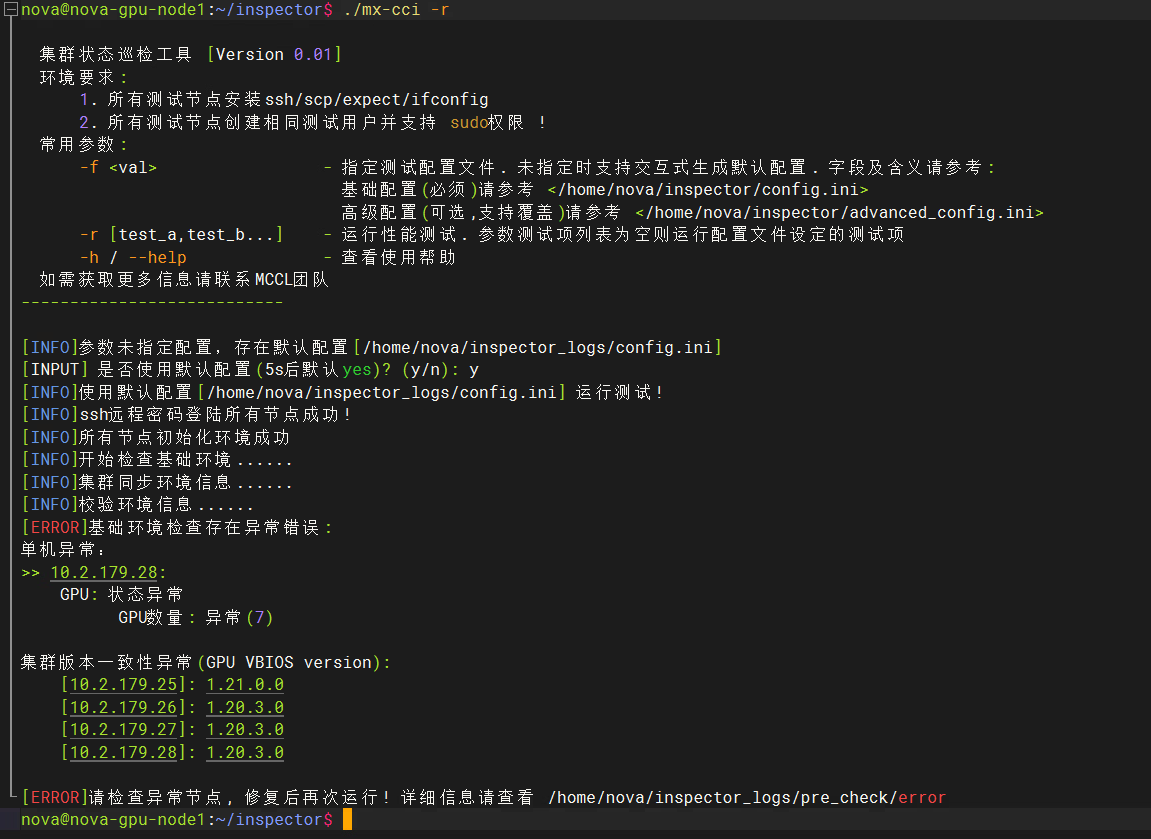
Task: Click "[/home/nova/inspector_logs/config.ini]" in 参数未指定配置 line
Action: point(537,347)
